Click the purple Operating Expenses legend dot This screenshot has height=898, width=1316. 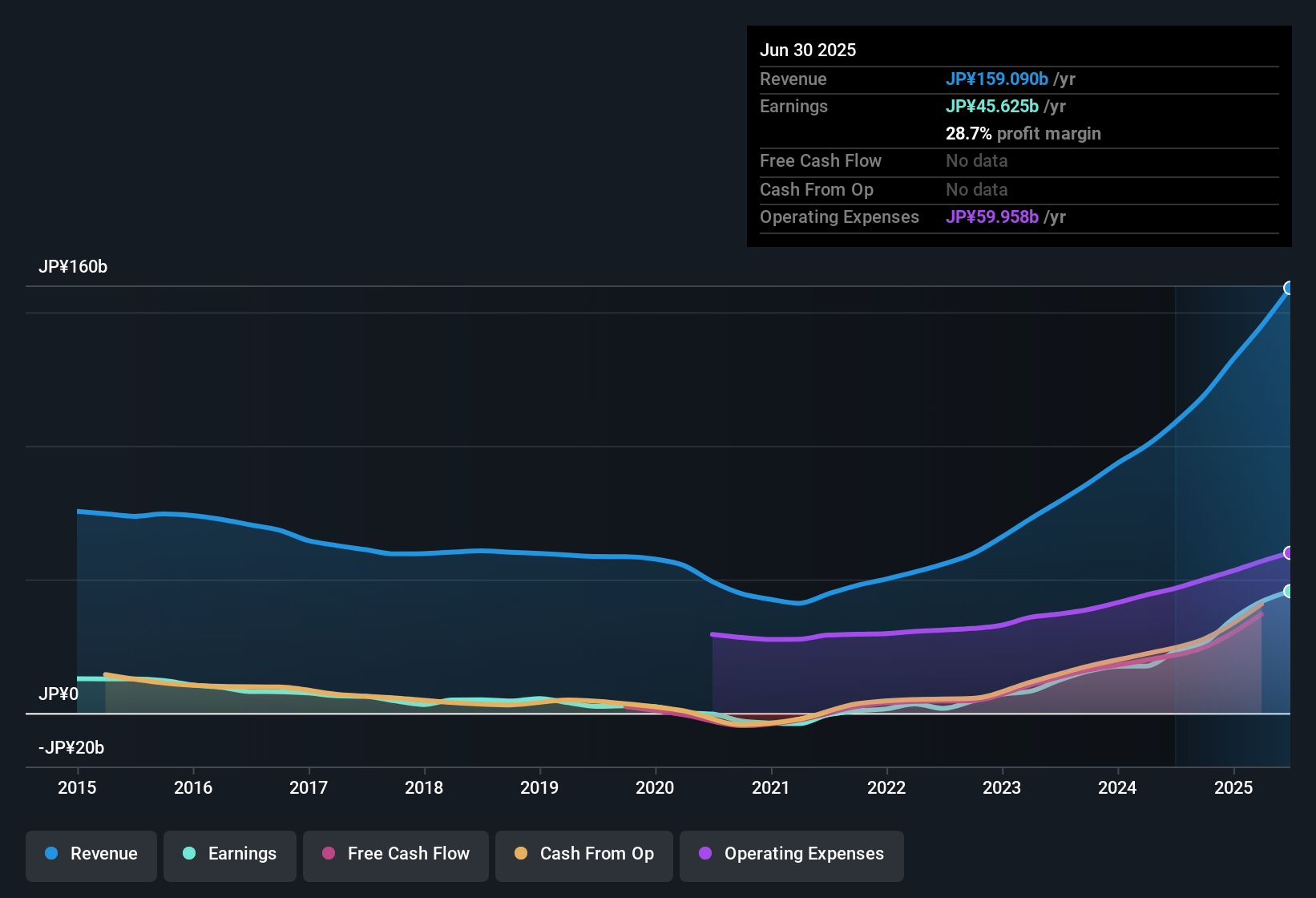tap(706, 854)
